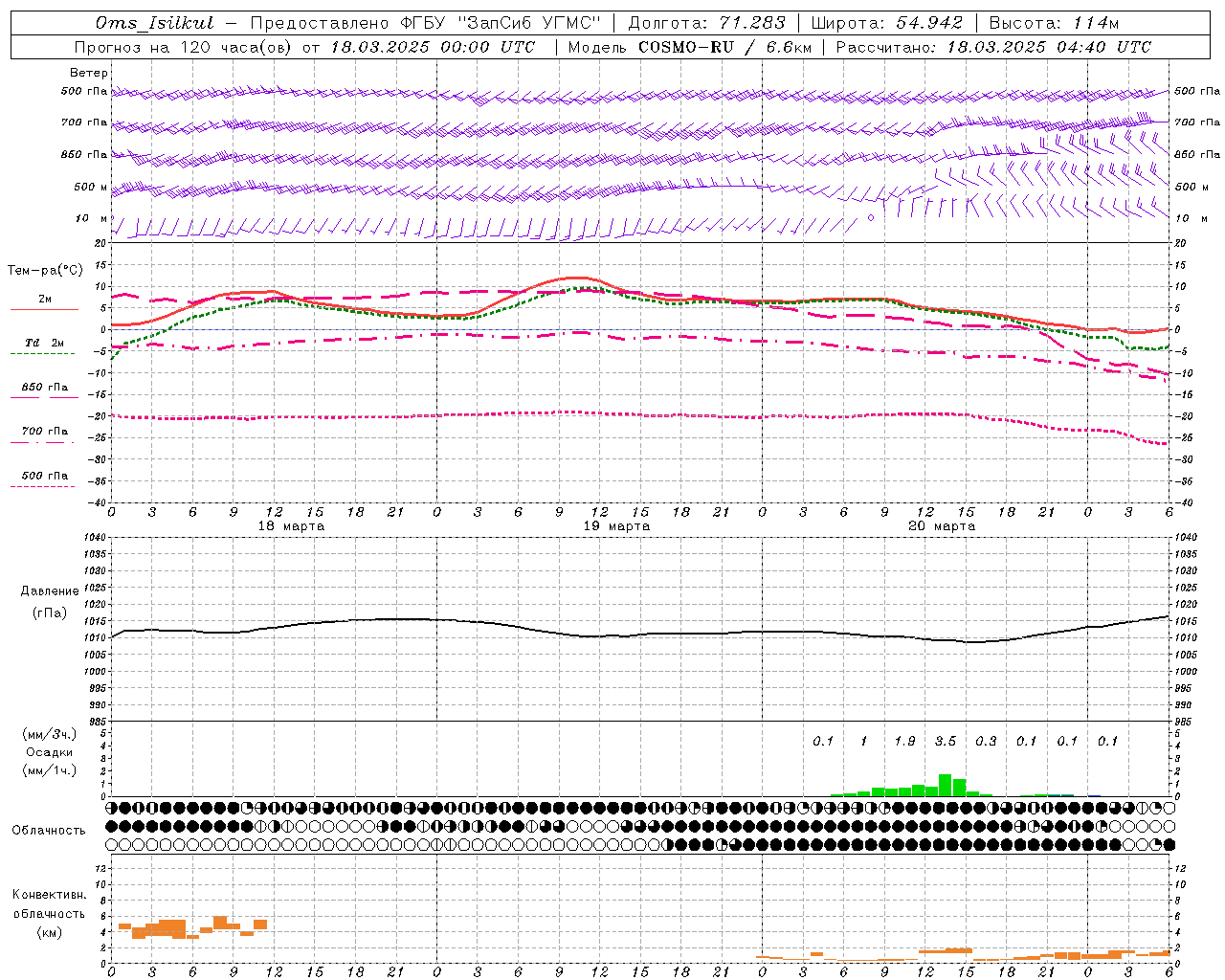Click the 850 гПа temperature legend entry

(x=44, y=387)
